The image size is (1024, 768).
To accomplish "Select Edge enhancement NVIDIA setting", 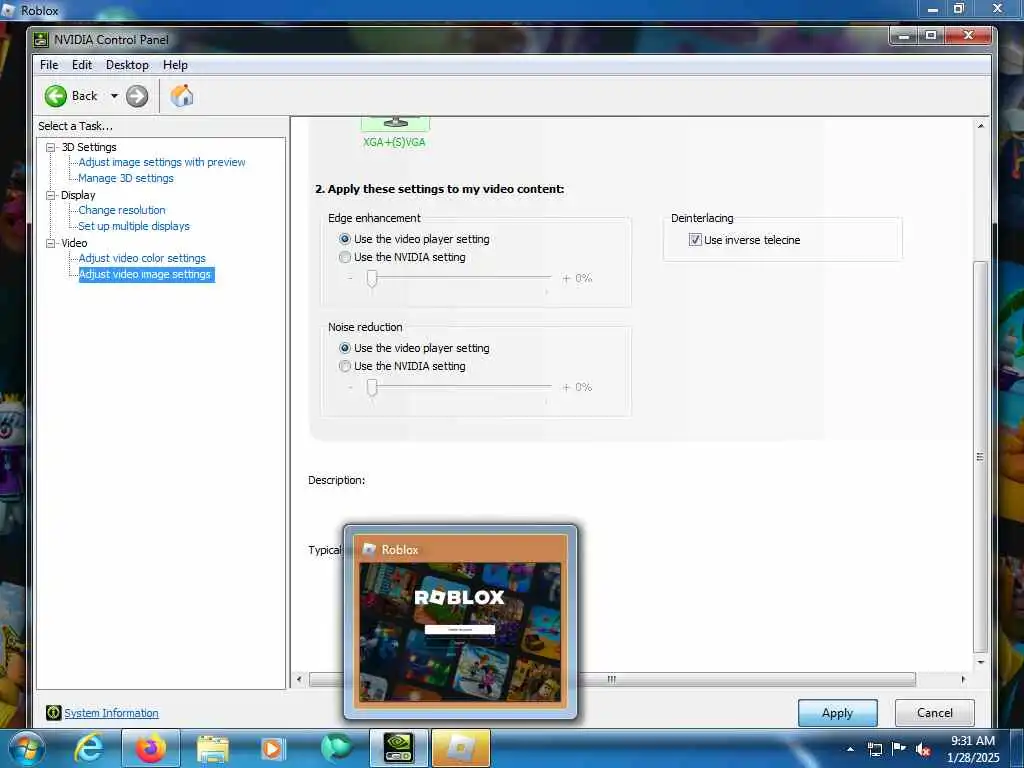I will (x=345, y=257).
